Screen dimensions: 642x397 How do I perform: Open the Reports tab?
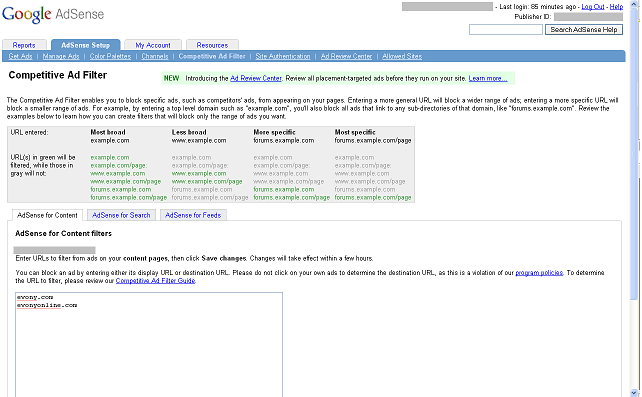pos(24,45)
